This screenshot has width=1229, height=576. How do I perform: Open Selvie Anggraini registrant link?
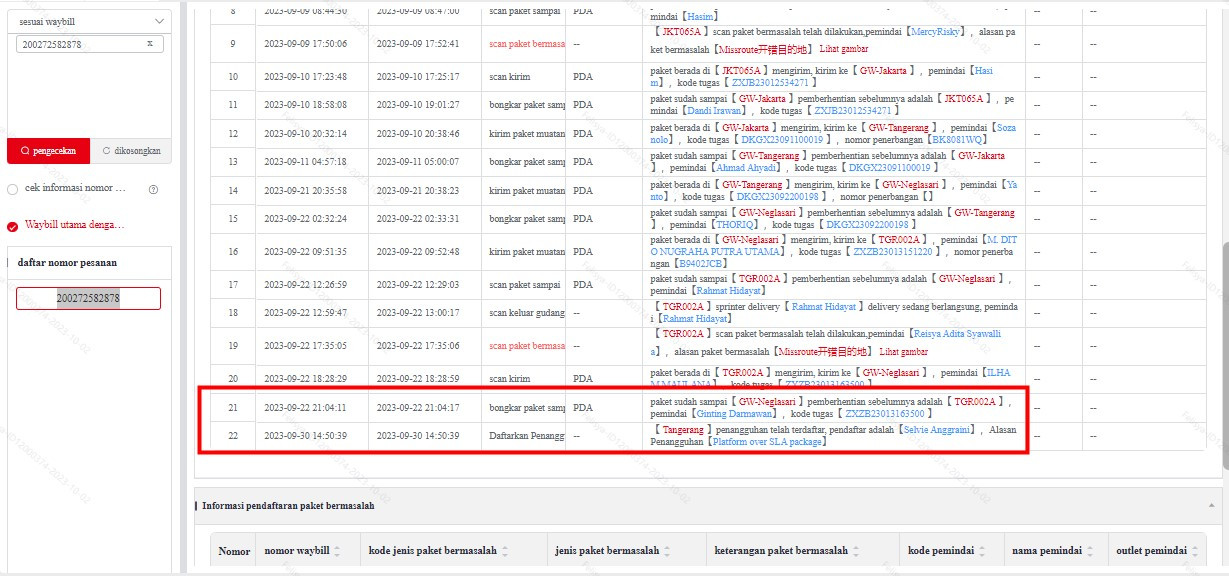938,430
